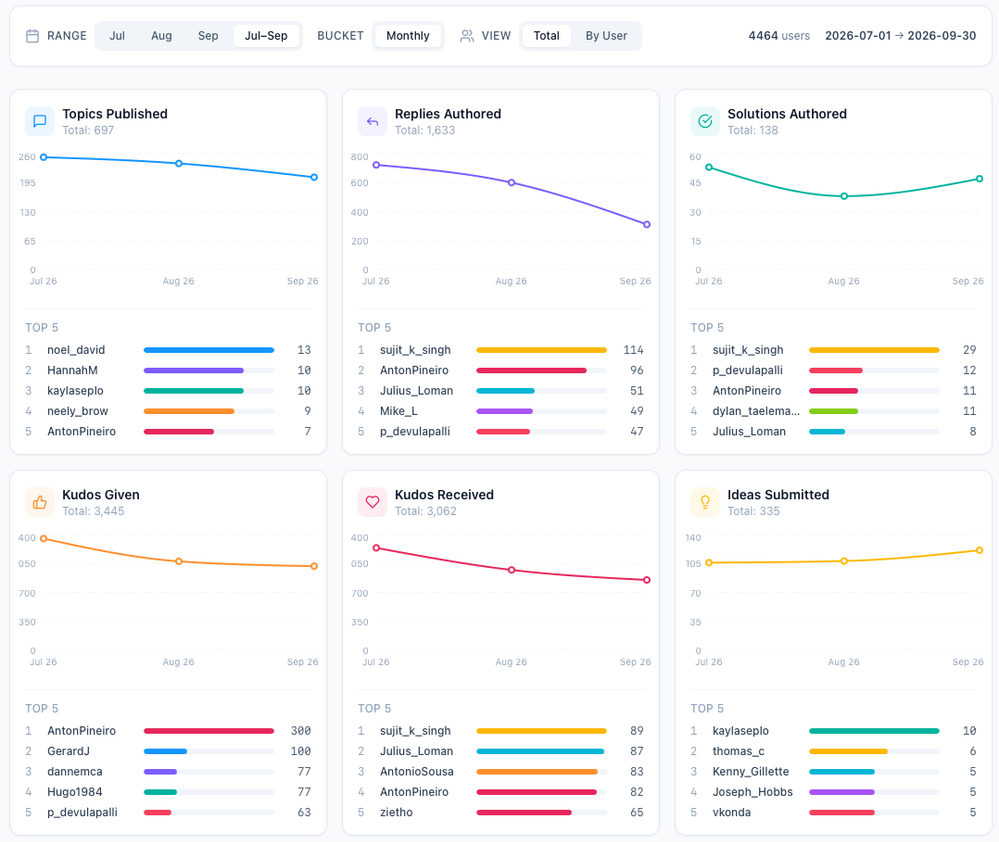Click Kenny_Gillette in Ideas Submitted top 5

[x=751, y=772]
